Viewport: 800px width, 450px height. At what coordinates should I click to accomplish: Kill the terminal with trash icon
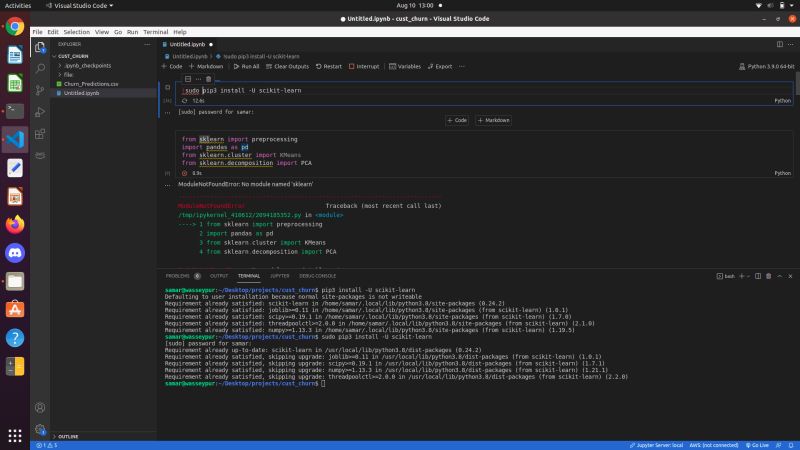click(768, 276)
